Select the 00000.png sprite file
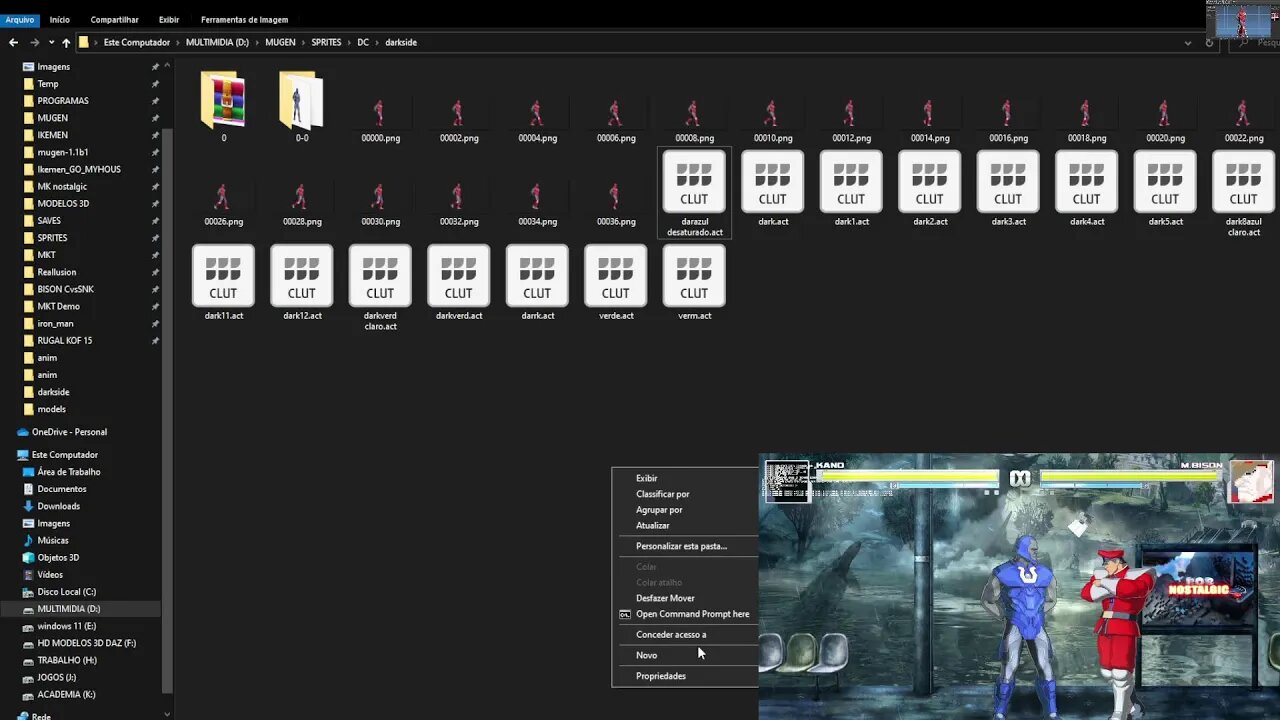The image size is (1280, 720). point(380,120)
